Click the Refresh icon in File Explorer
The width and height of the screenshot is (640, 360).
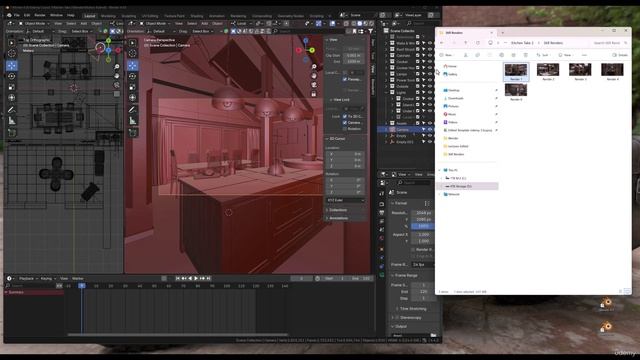(x=478, y=43)
